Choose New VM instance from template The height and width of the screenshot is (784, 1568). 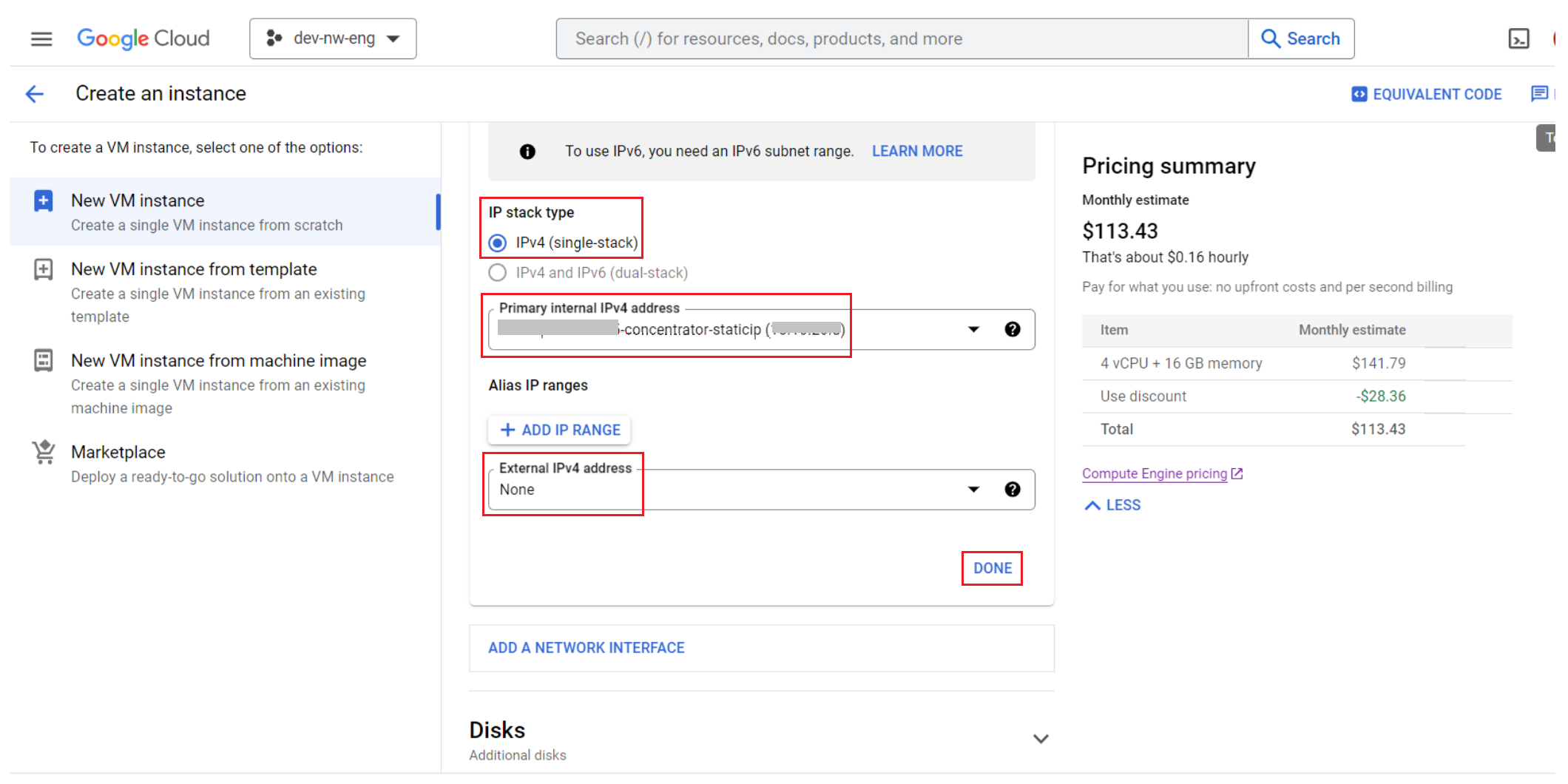coord(194,269)
